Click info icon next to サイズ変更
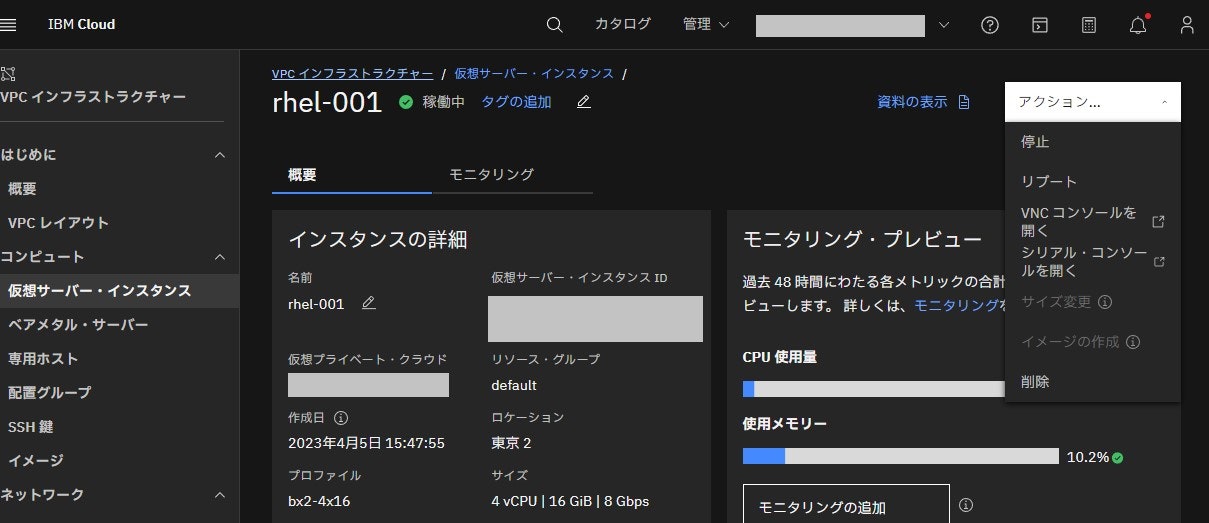This screenshot has width=1209, height=523. pyautogui.click(x=1106, y=302)
